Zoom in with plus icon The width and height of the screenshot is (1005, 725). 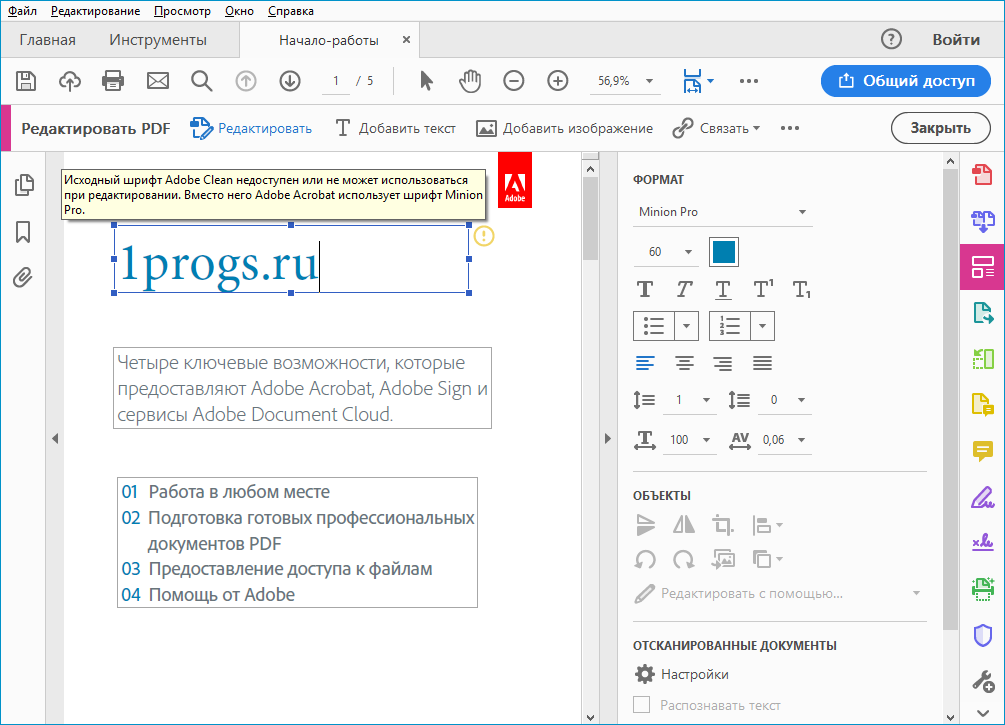tap(558, 81)
